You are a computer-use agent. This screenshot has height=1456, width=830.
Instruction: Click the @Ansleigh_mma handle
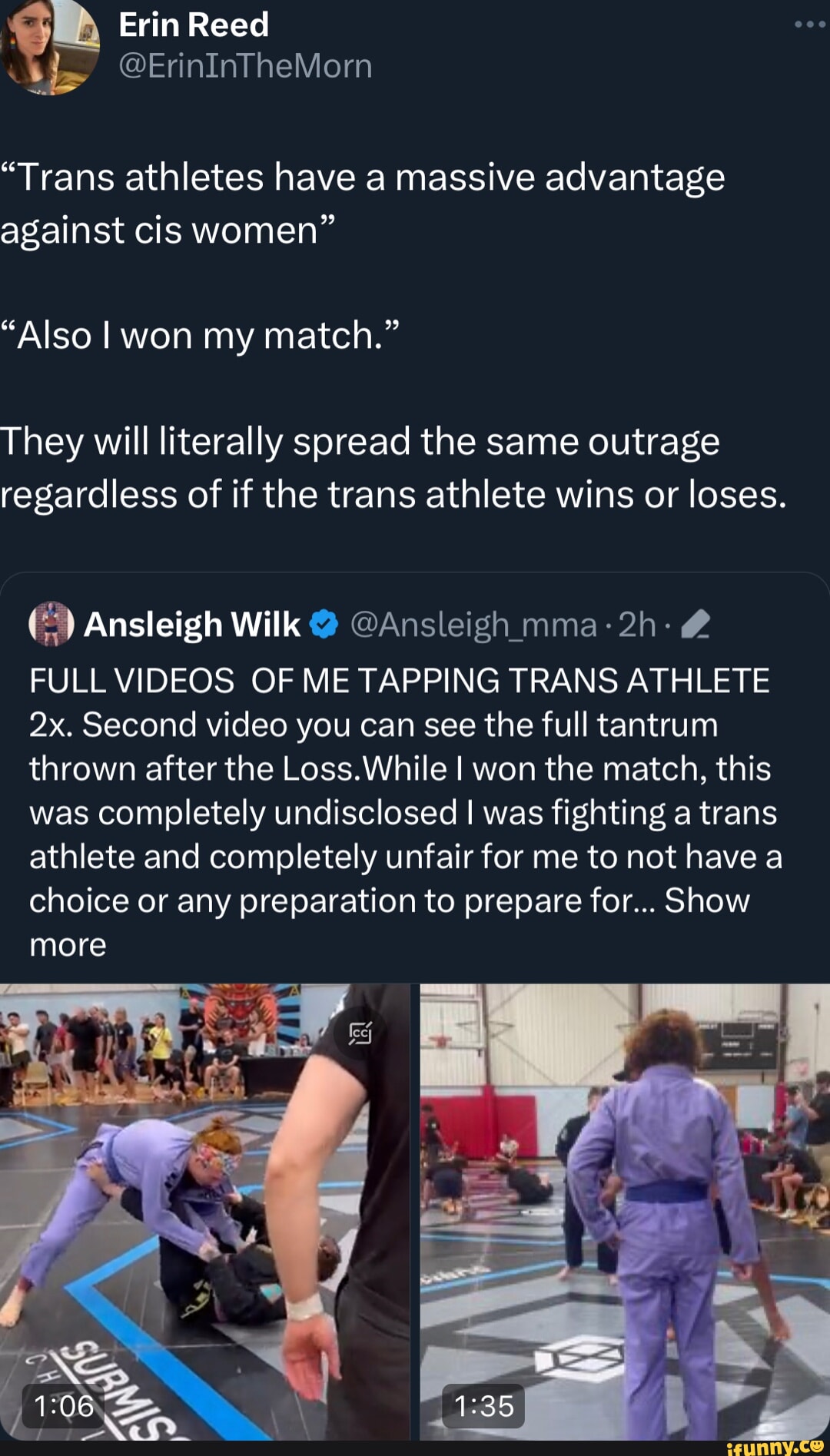473,625
